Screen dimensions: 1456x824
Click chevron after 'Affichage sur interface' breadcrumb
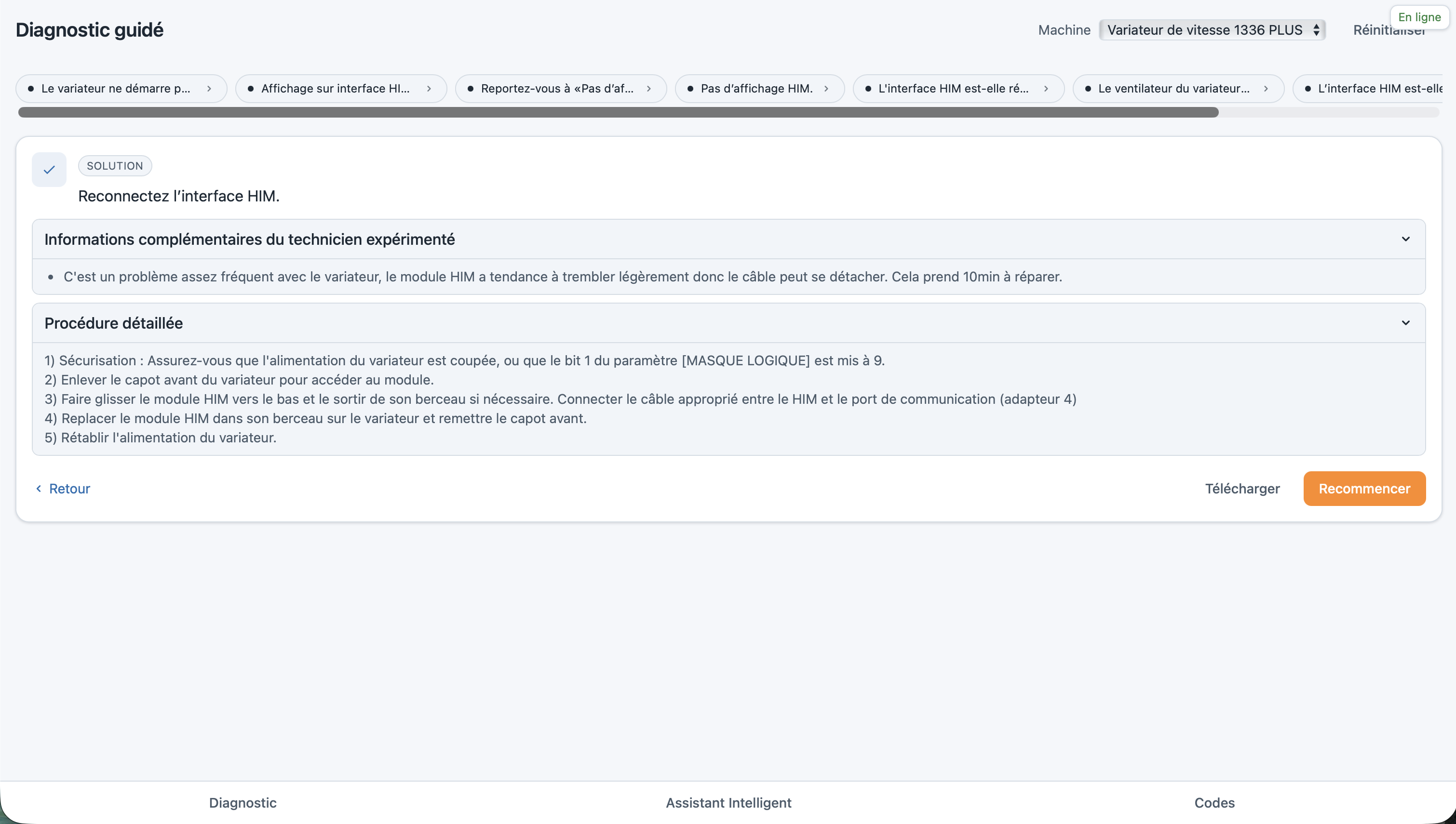click(429, 88)
